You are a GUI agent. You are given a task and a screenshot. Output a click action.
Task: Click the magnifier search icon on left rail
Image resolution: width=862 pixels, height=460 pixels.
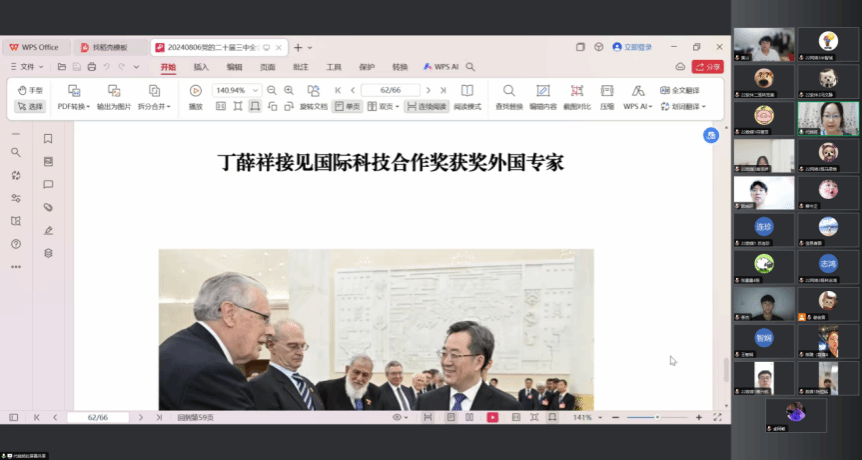pyautogui.click(x=15, y=152)
